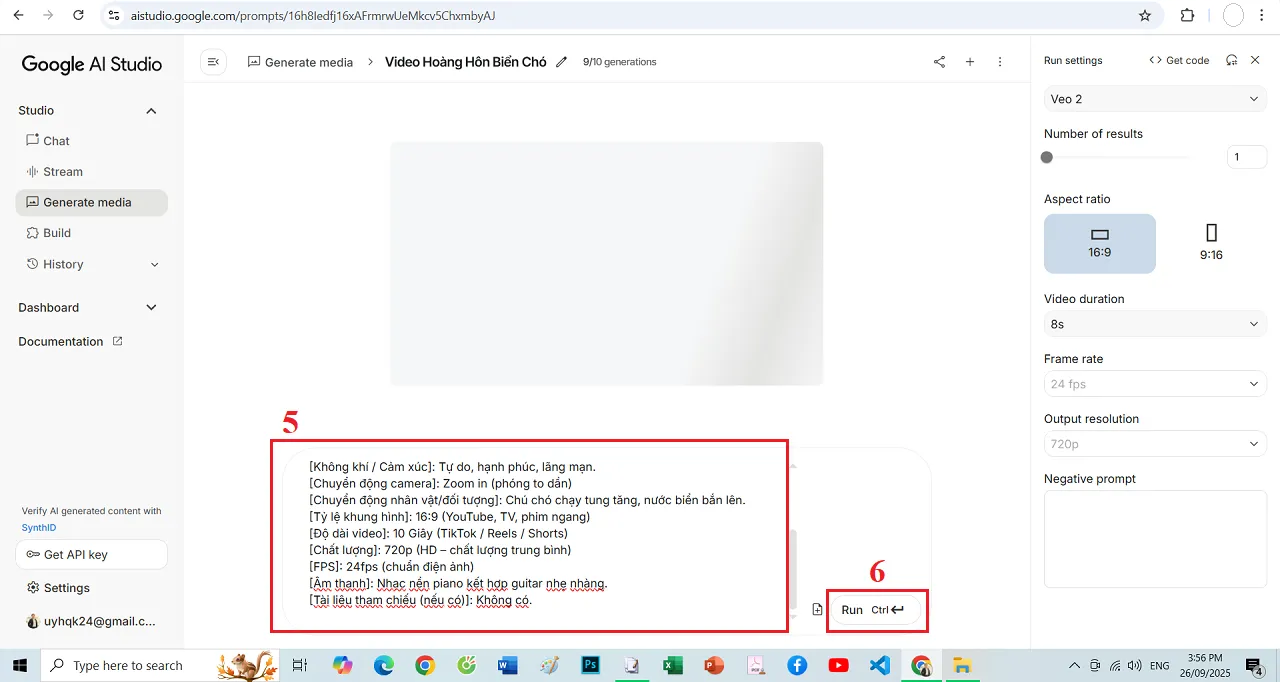Select the 16:9 aspect ratio
Viewport: 1280px width, 682px height.
click(1100, 243)
